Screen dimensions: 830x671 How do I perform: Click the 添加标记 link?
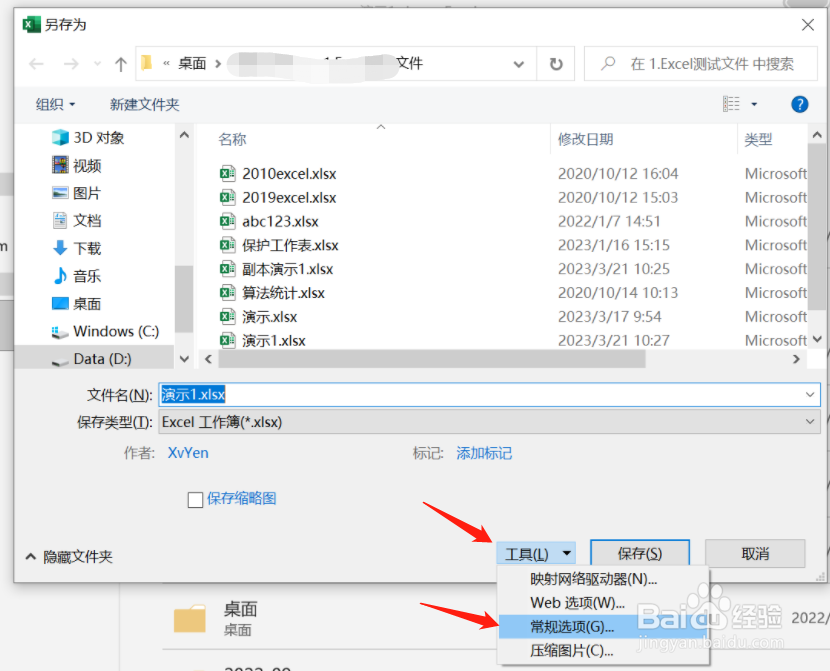pos(487,453)
